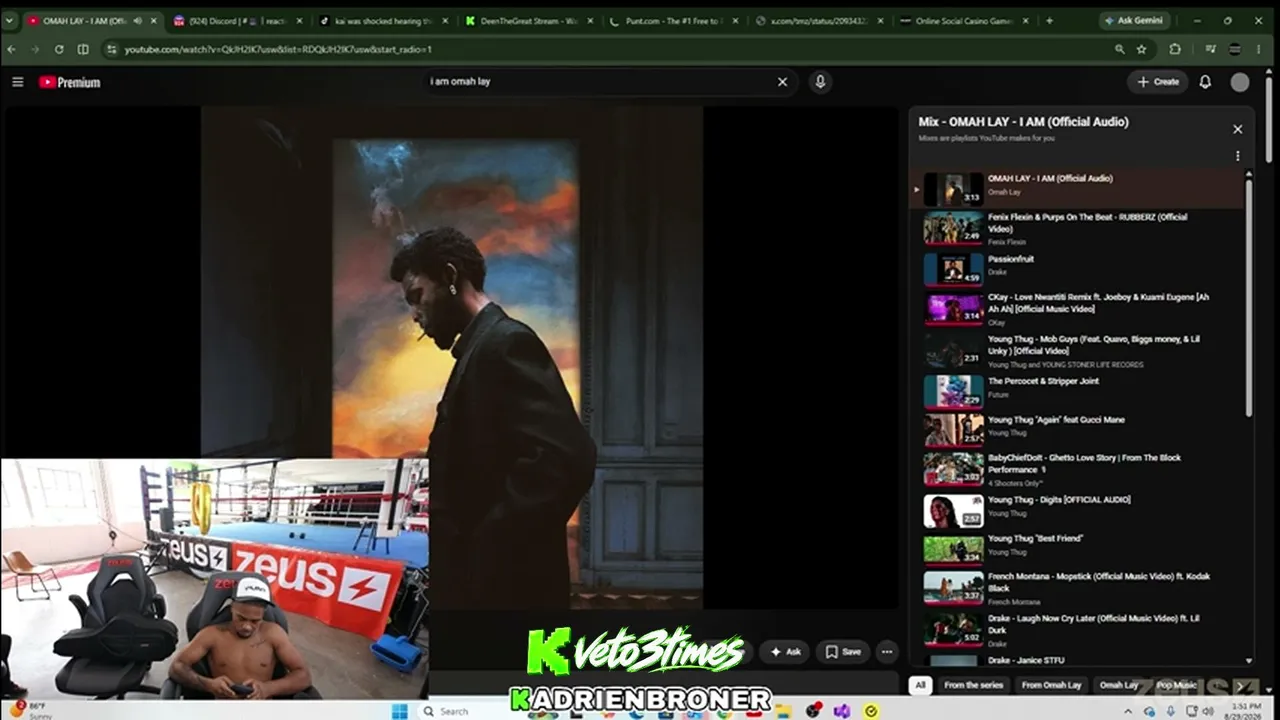Select the 'All' filter chip
The image size is (1280, 720).
click(x=920, y=685)
